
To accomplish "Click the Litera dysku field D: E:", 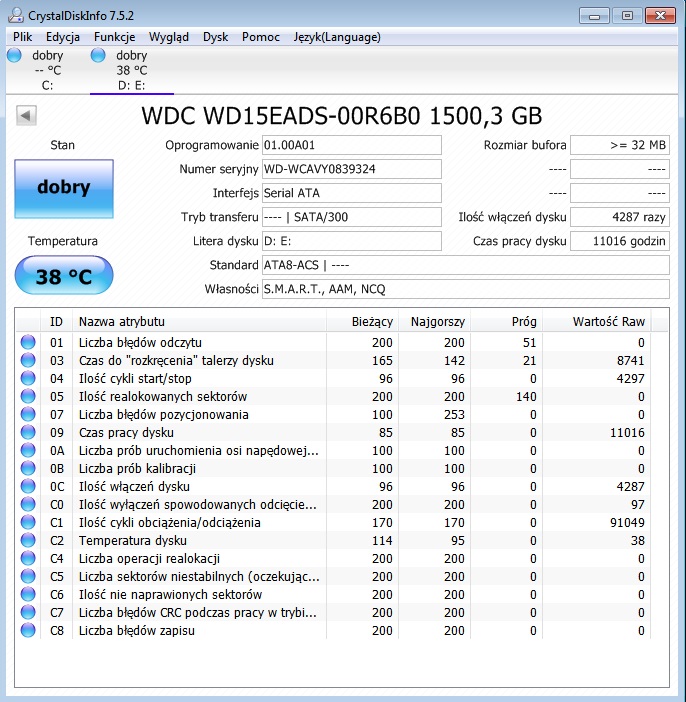I will pos(352,241).
